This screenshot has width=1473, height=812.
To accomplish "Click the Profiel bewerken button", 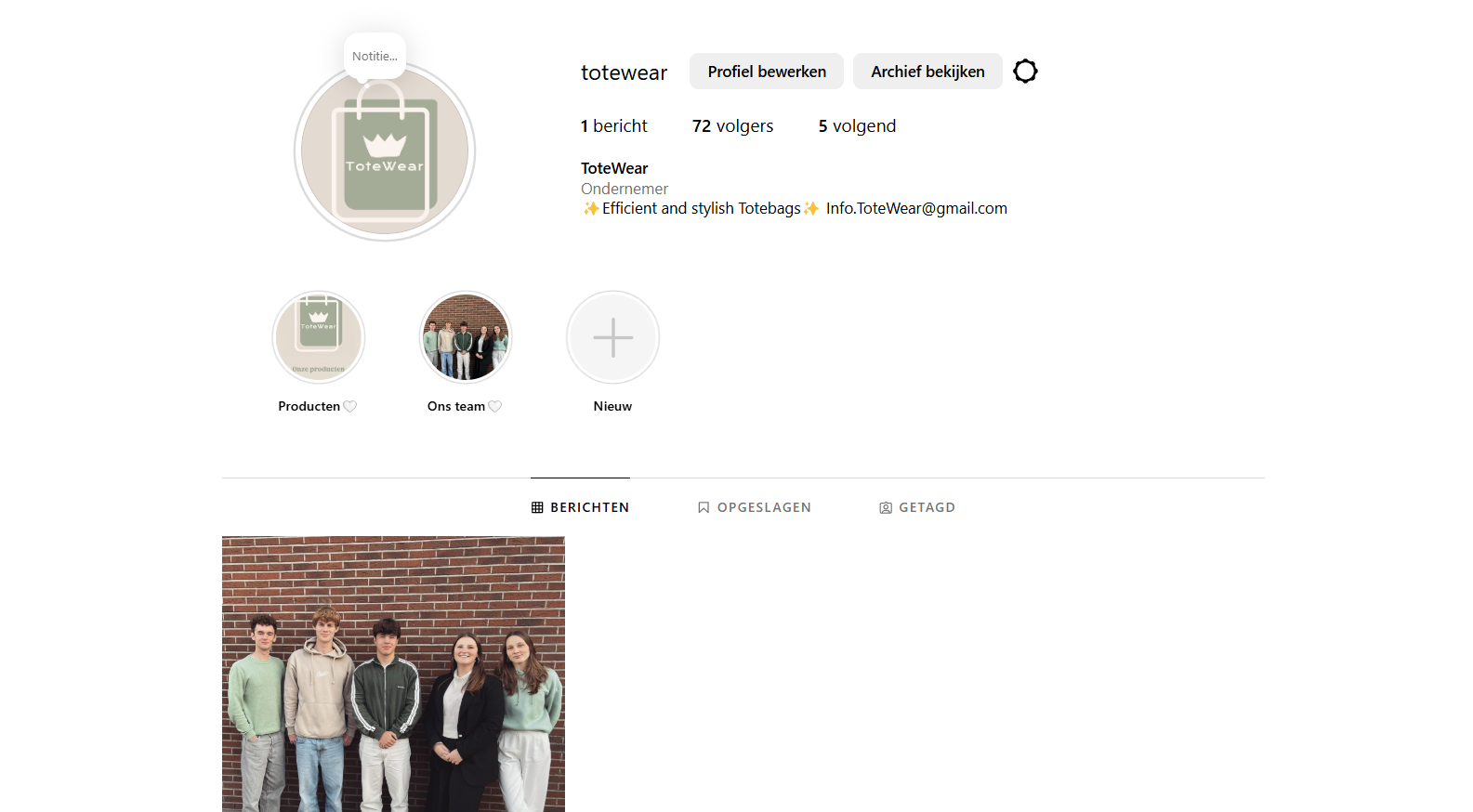I will point(767,72).
